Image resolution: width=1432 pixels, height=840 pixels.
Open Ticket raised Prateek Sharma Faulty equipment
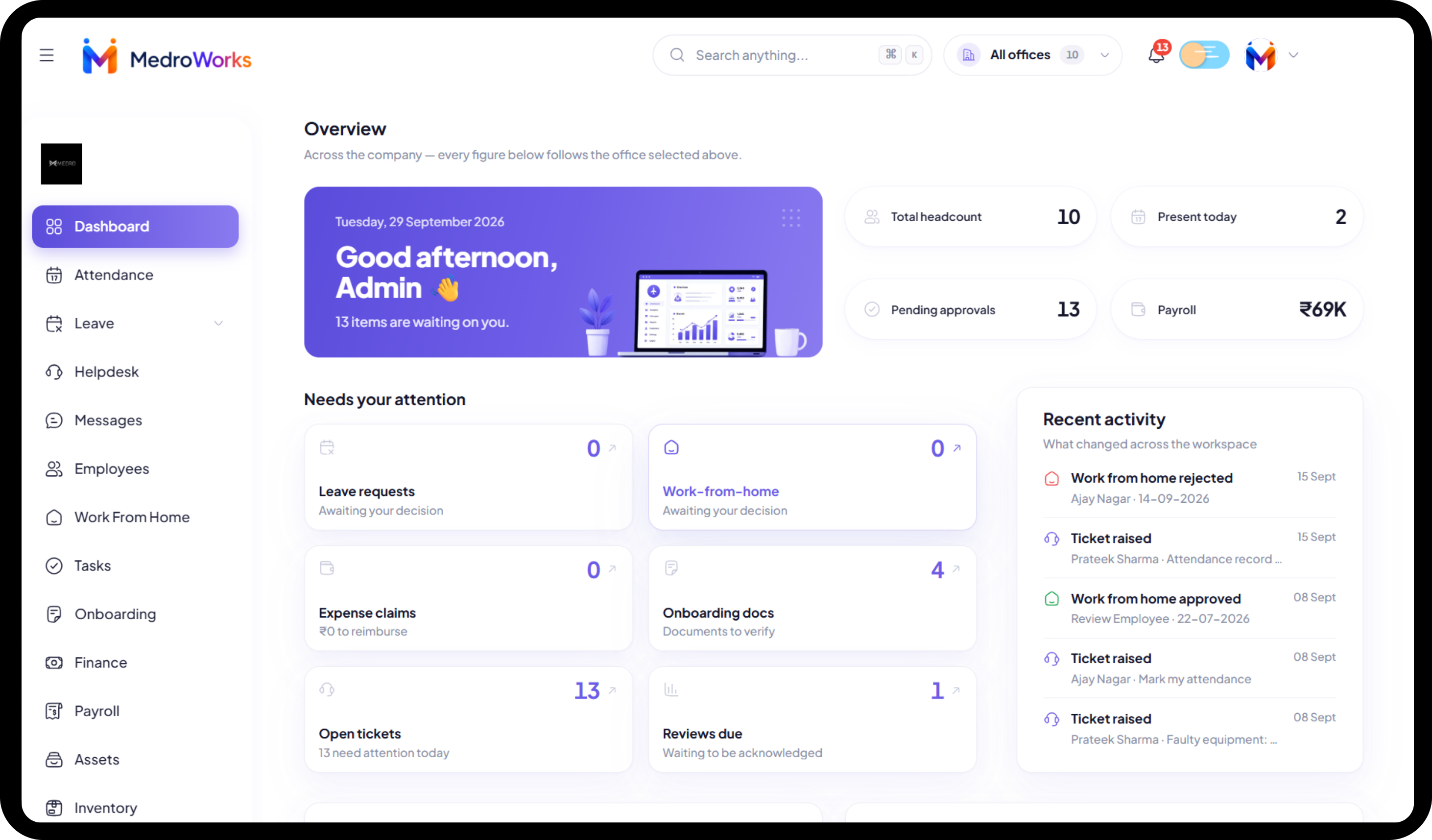coord(1190,729)
